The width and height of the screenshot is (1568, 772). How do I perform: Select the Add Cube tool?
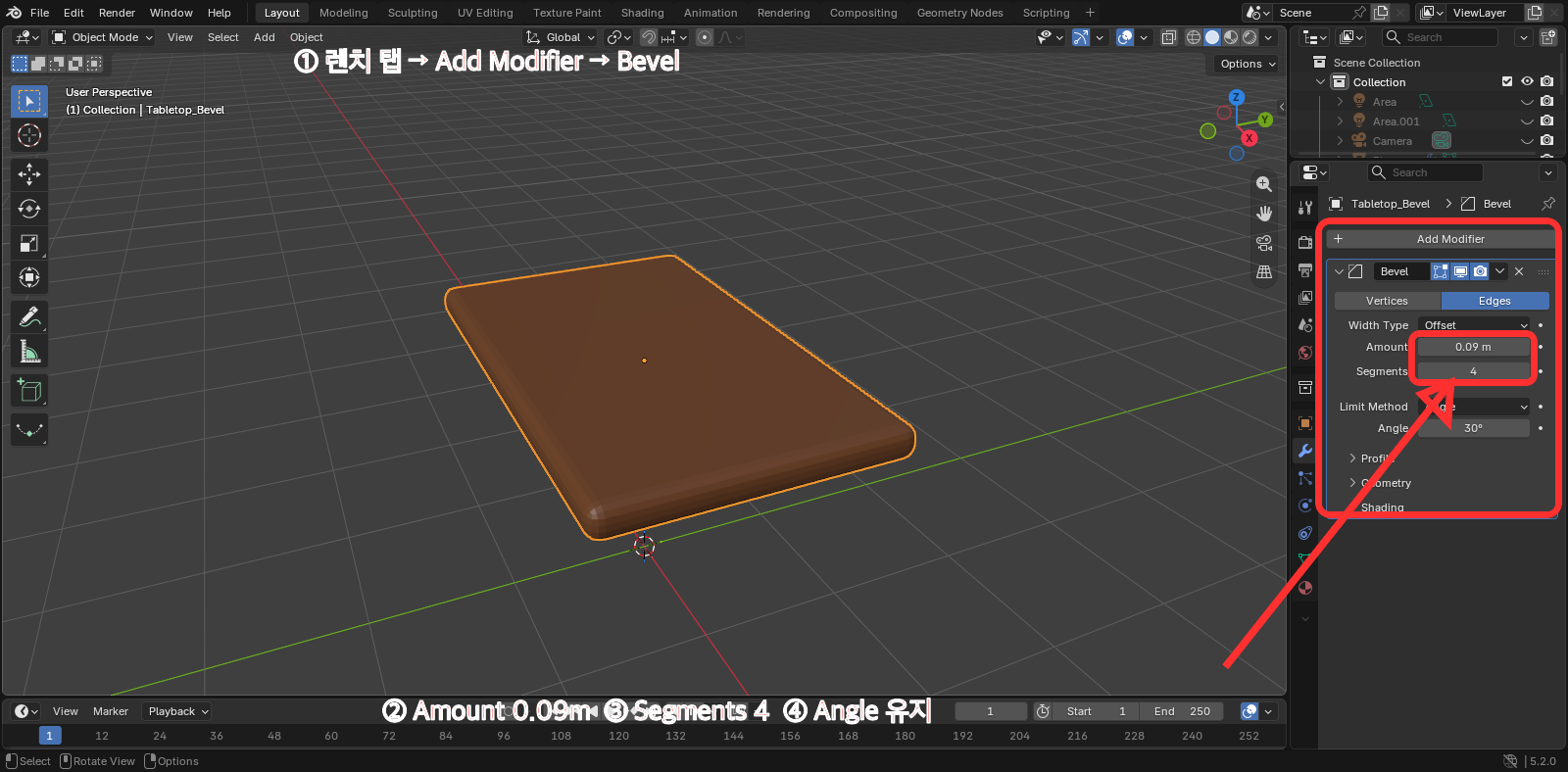29,391
